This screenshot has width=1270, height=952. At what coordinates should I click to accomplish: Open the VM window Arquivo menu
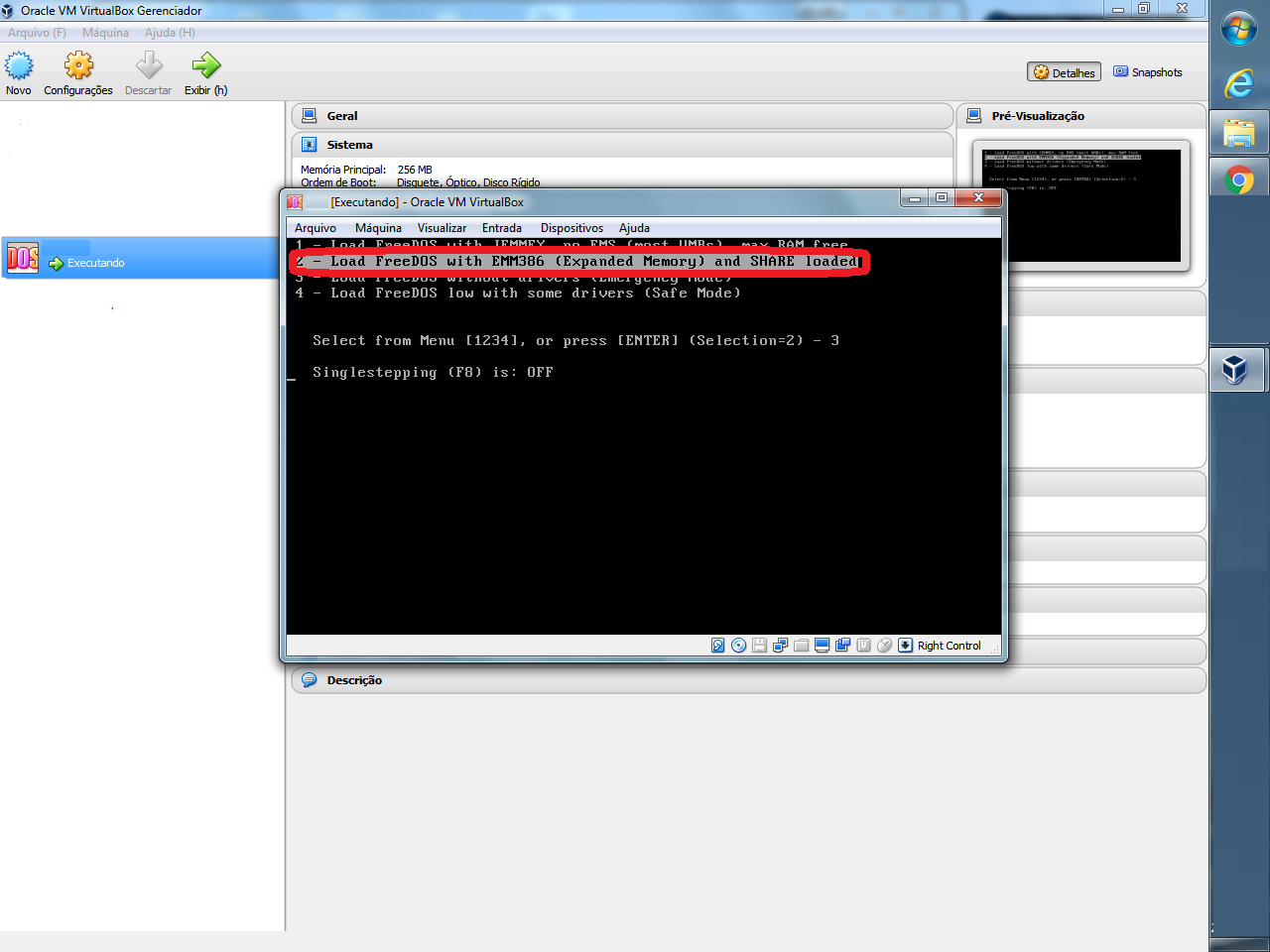(316, 228)
